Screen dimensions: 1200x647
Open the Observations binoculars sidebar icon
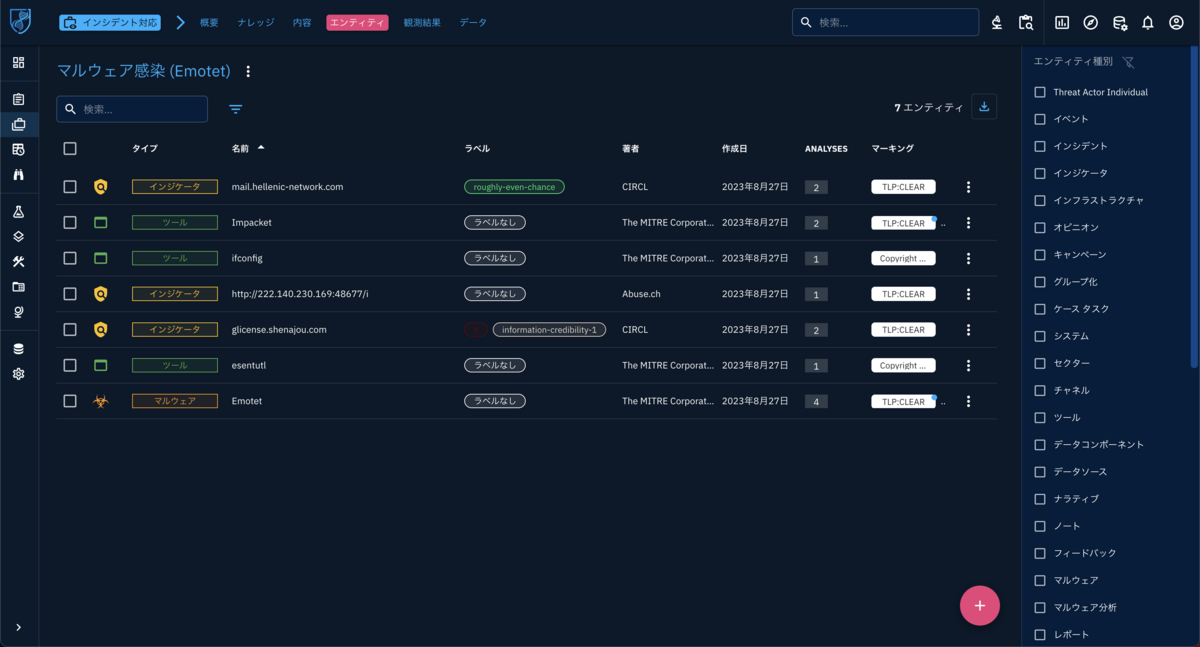click(18, 174)
